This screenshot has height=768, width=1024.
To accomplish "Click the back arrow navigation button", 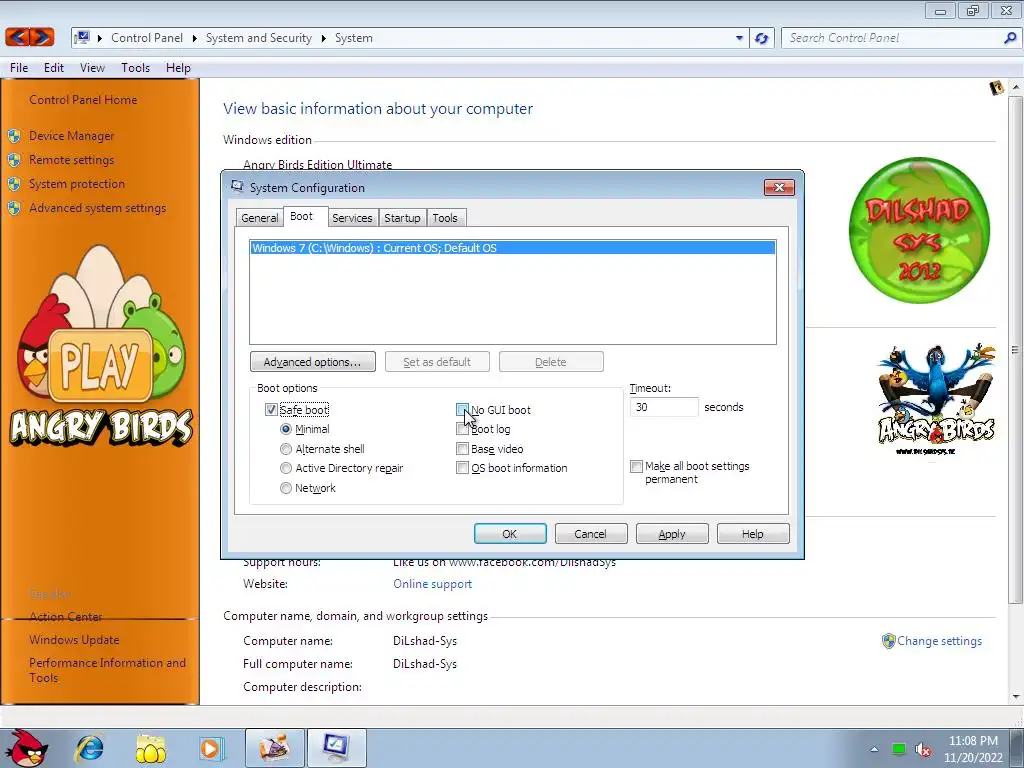I will [18, 37].
